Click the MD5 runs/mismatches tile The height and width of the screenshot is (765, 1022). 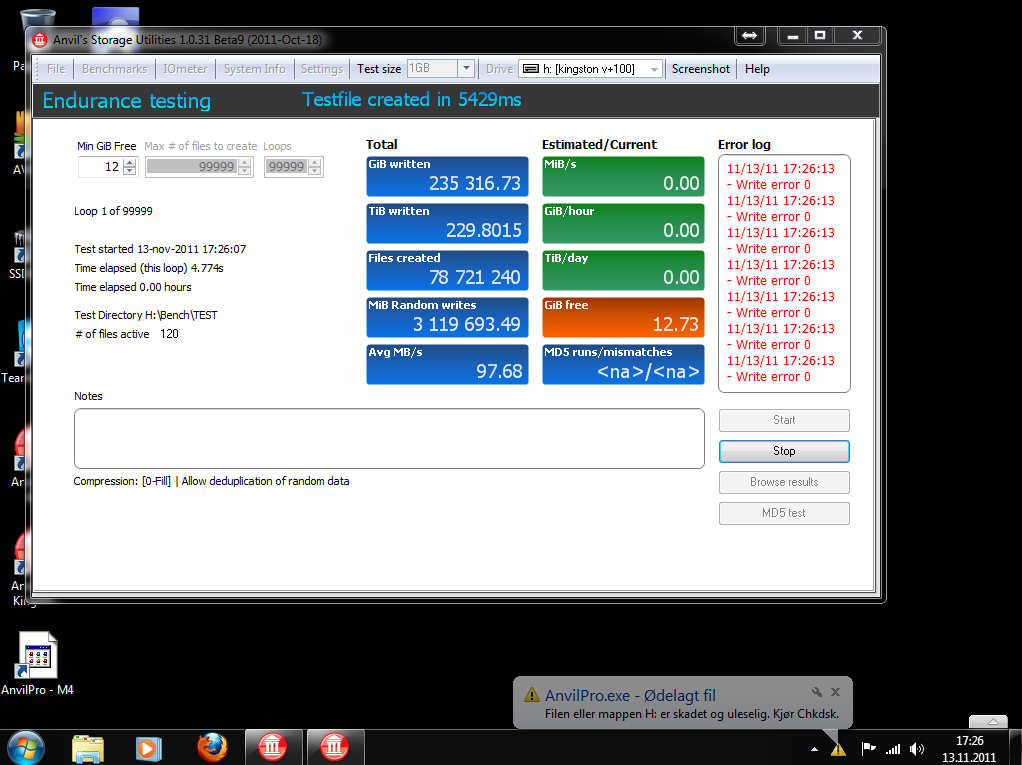(x=623, y=364)
